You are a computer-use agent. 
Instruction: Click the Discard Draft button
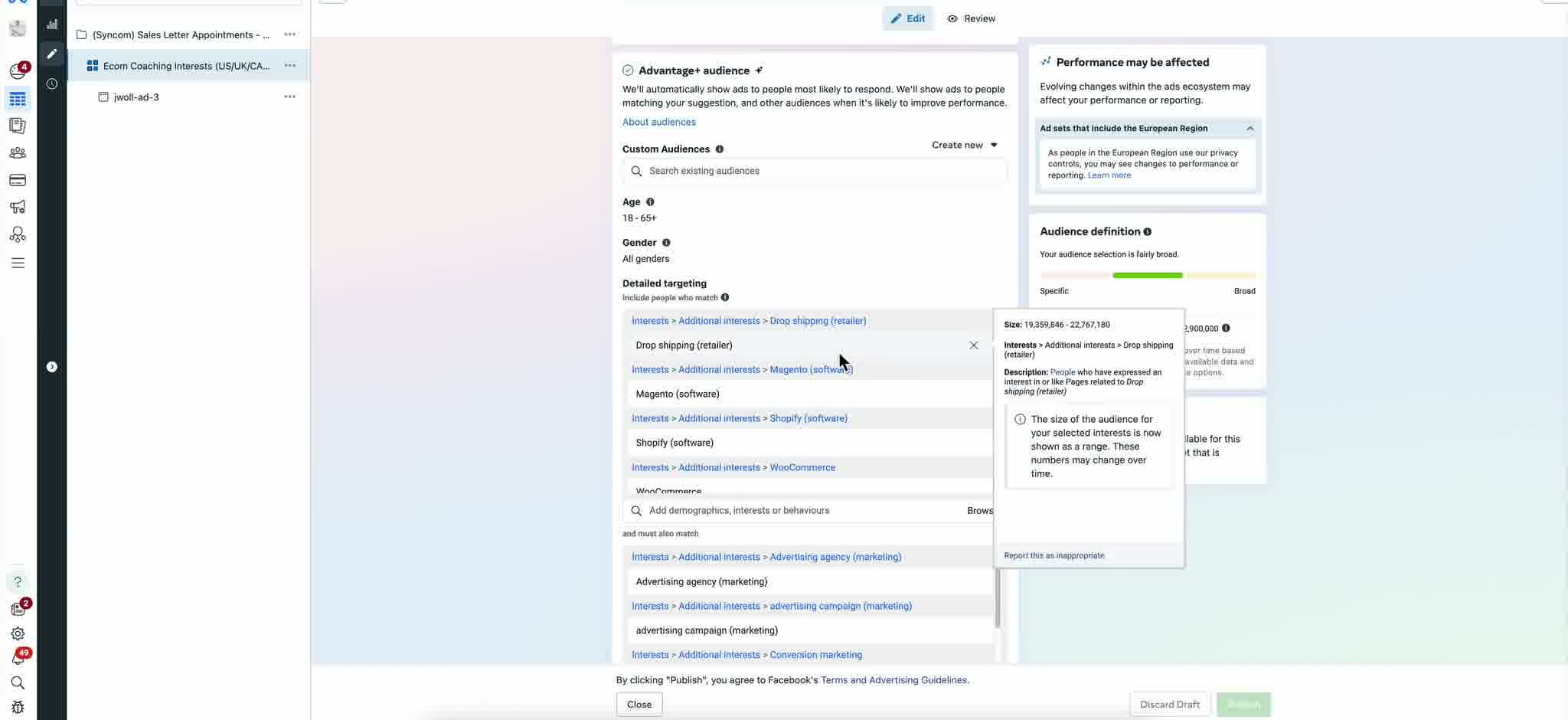point(1169,705)
